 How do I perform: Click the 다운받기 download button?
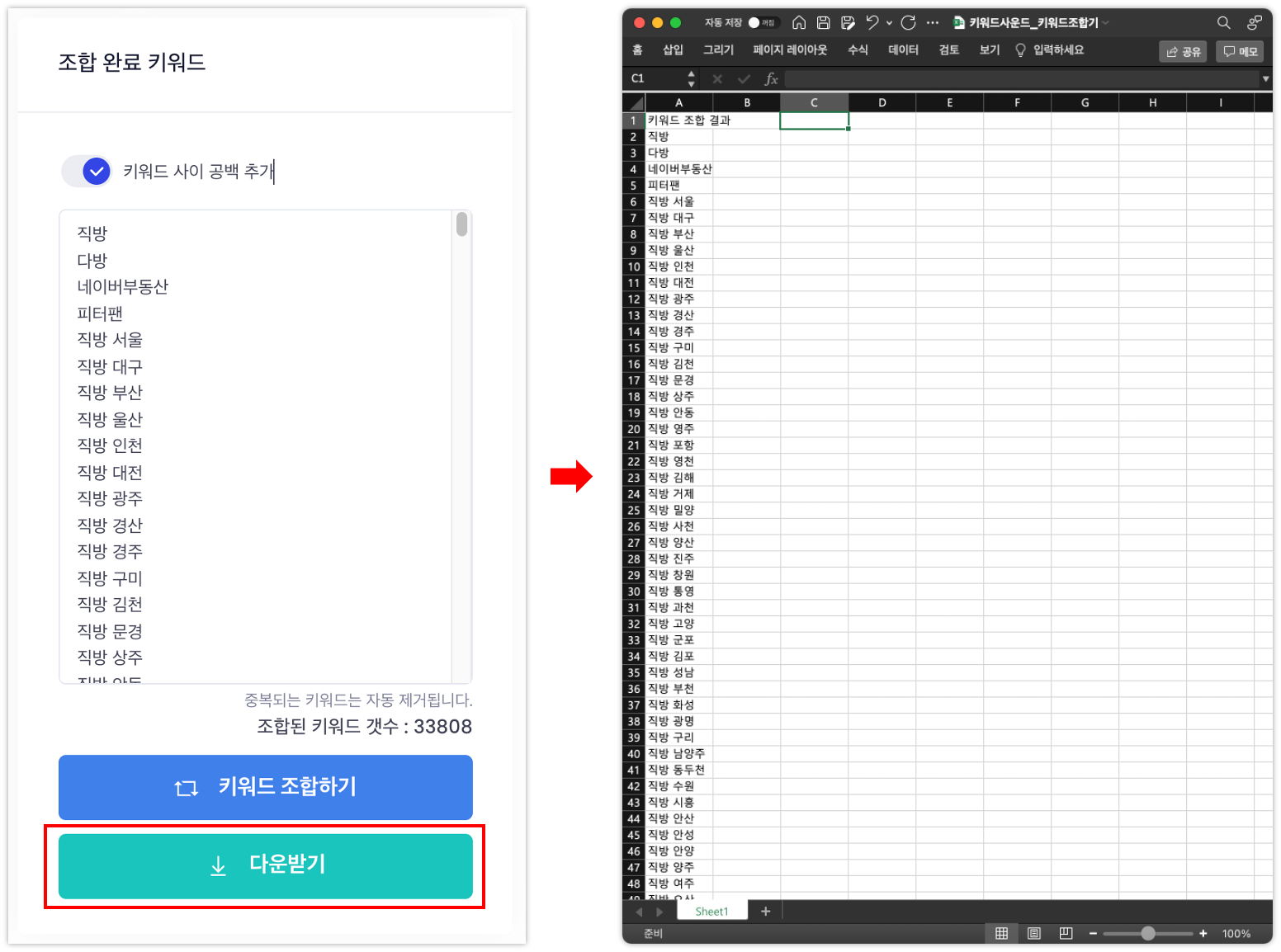266,865
